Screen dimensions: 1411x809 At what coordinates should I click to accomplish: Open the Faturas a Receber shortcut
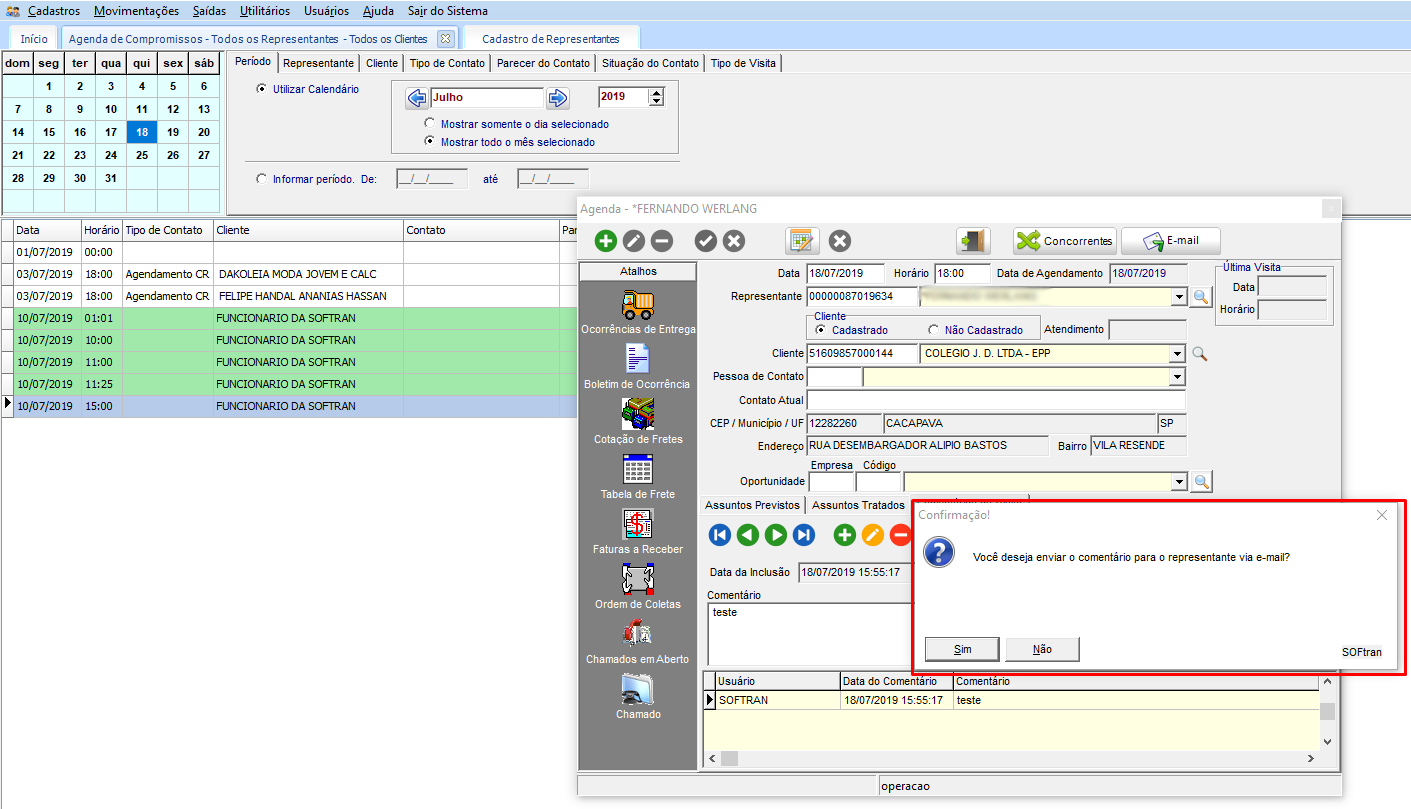[x=637, y=524]
